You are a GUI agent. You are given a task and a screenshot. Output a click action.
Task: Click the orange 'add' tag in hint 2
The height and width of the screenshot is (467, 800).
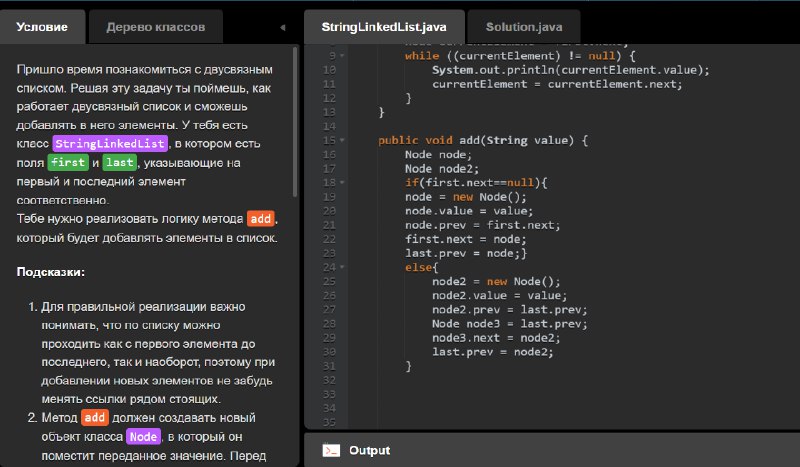[x=94, y=417]
